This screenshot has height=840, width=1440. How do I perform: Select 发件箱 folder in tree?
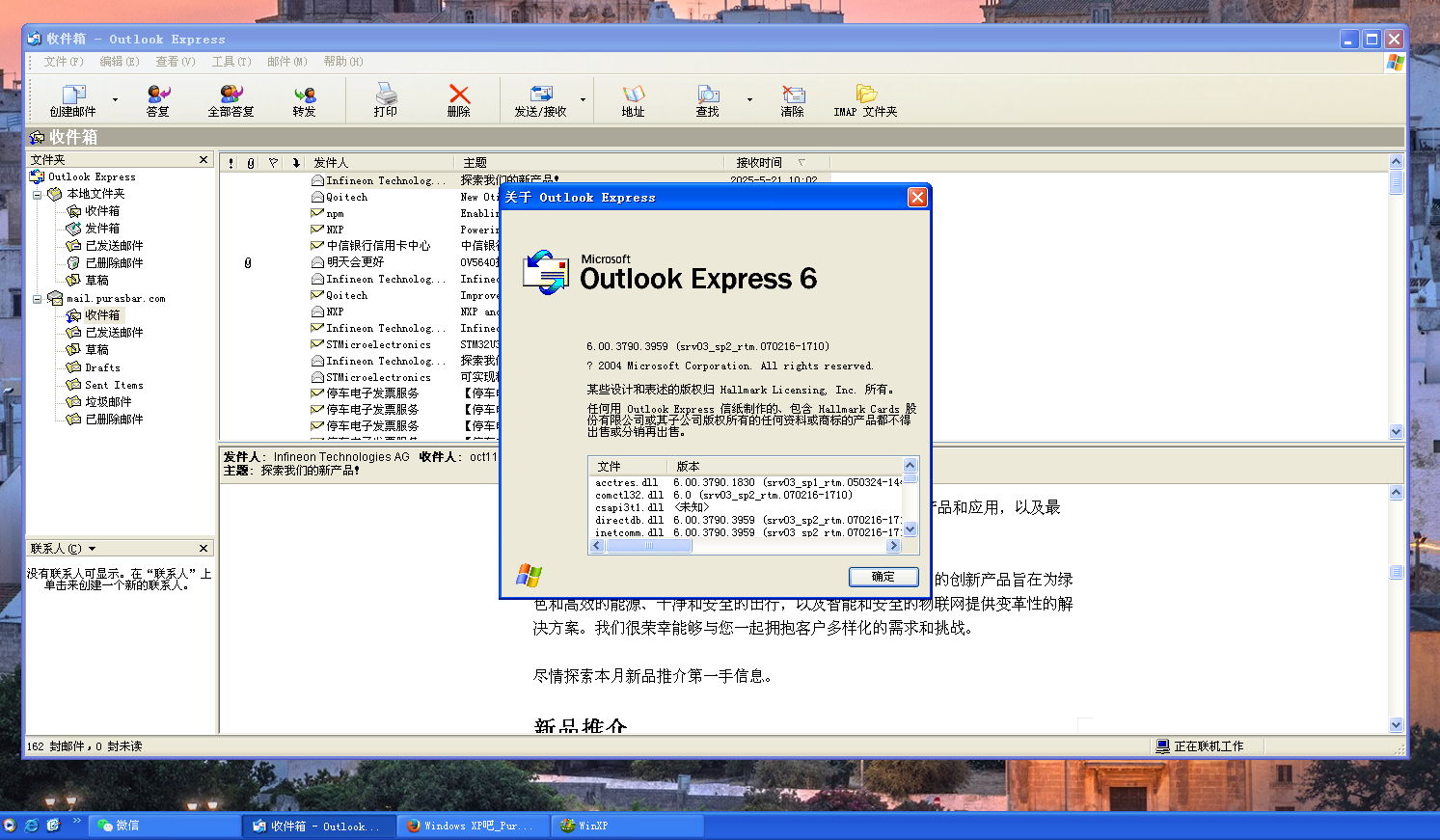click(102, 229)
